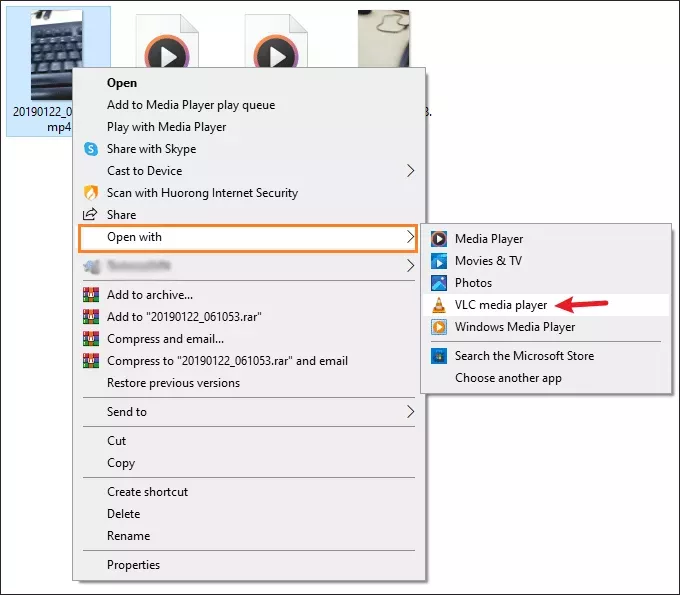The height and width of the screenshot is (595, 680).
Task: Choose Add to "20190122_061053.rar"
Action: (248, 317)
